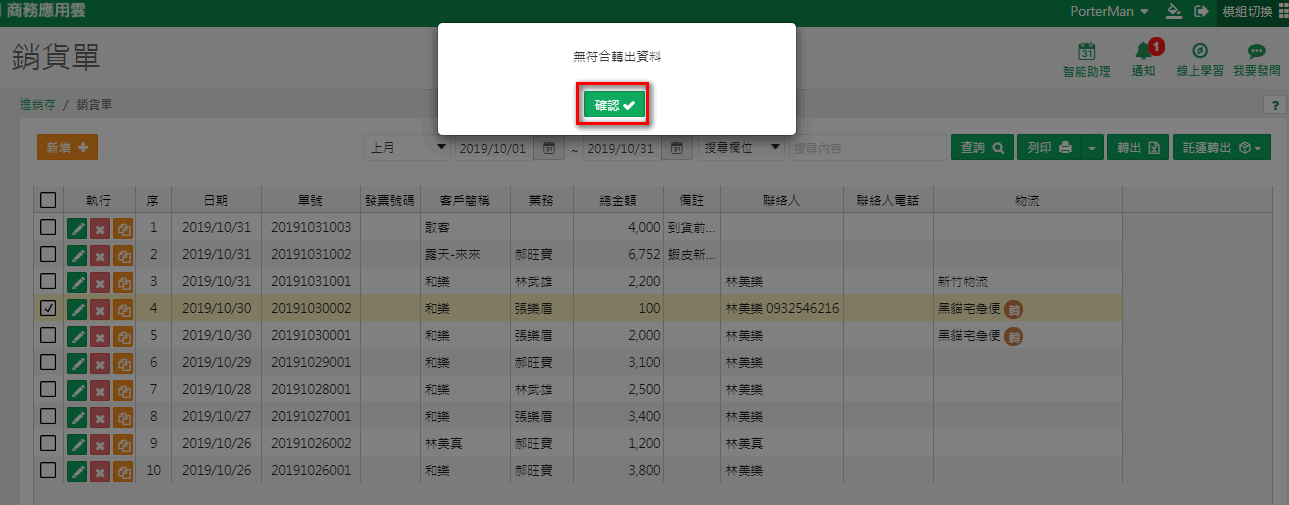Open start date calendar picker
The image size is (1289, 505).
[x=548, y=148]
